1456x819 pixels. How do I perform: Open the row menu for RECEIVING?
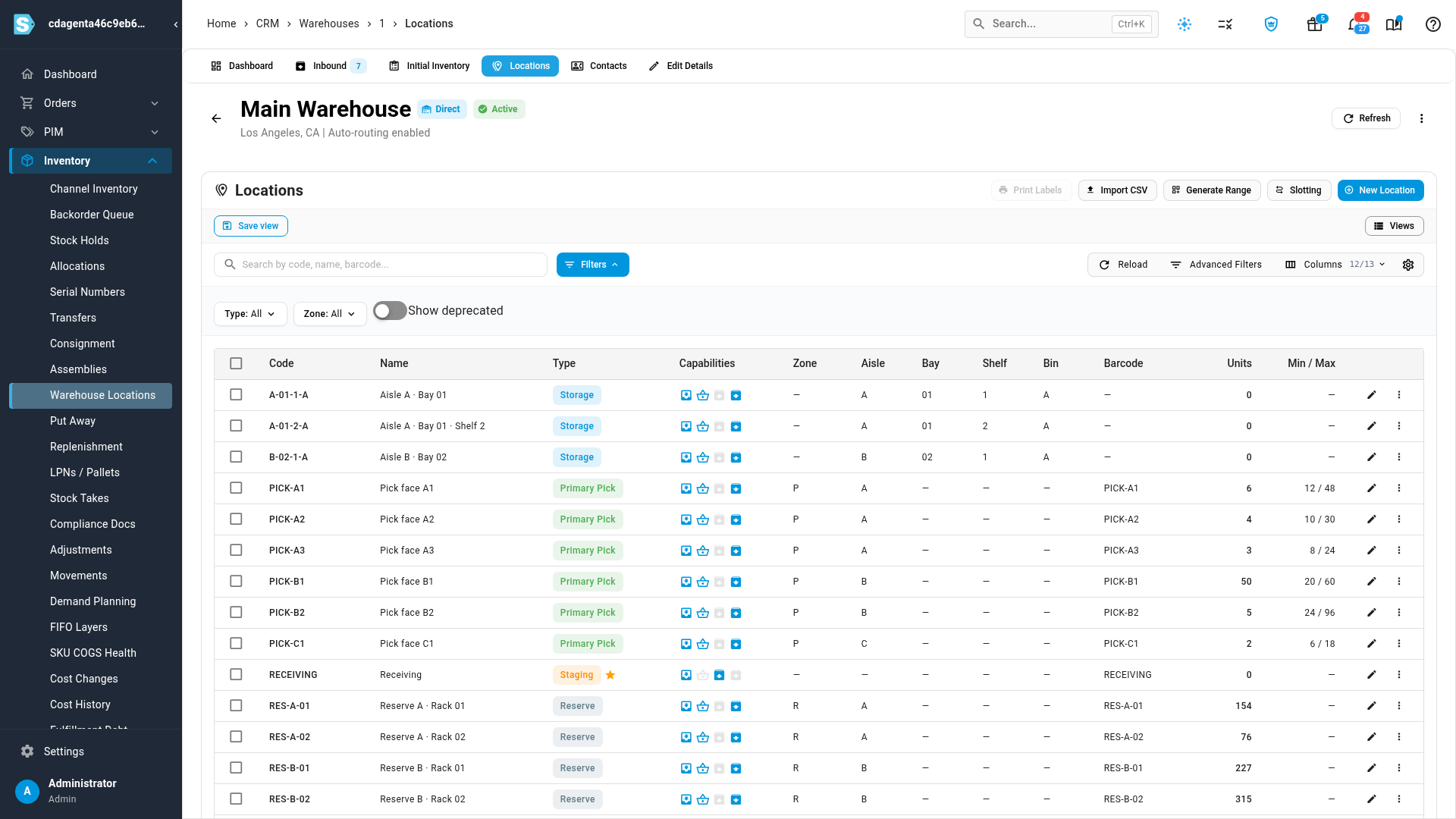pyautogui.click(x=1399, y=675)
